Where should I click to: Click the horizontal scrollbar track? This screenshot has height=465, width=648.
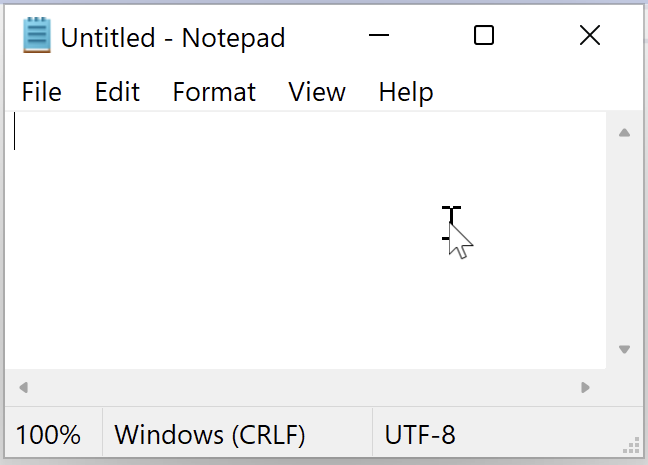coord(305,387)
